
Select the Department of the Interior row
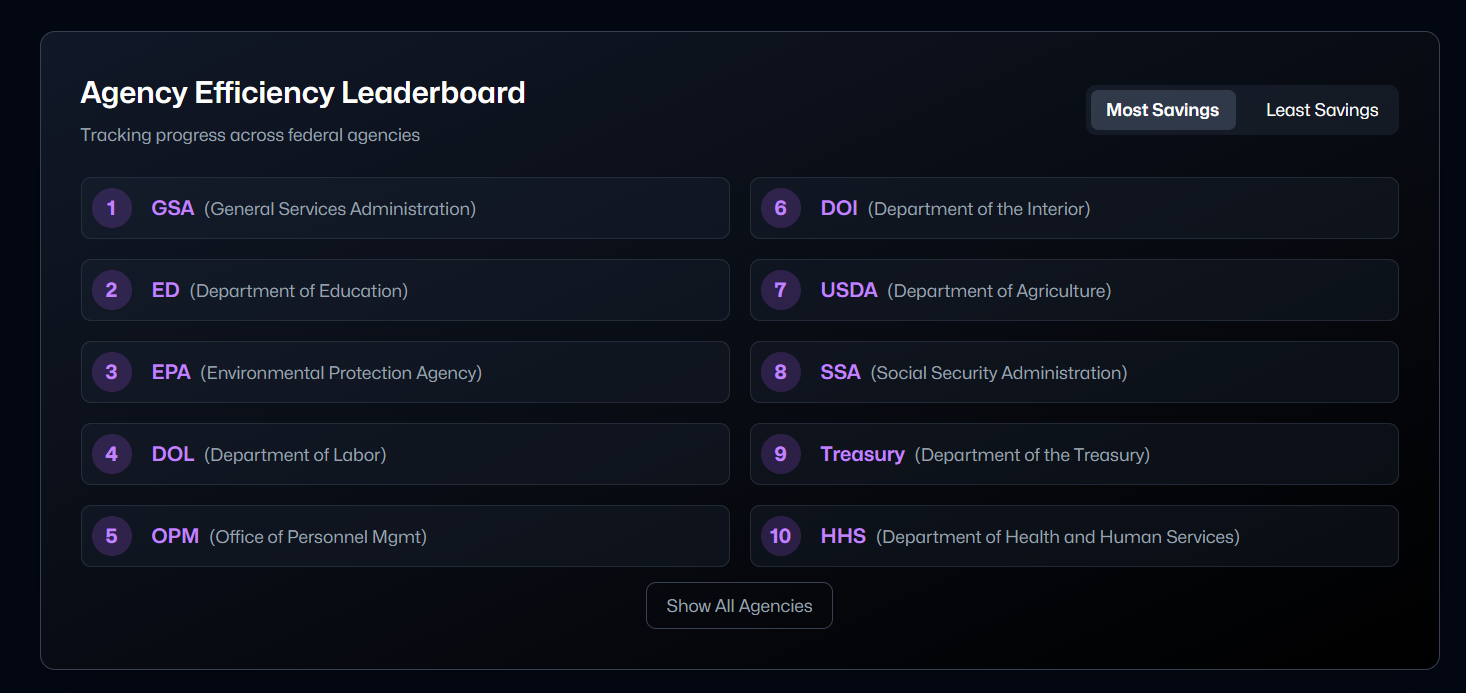click(x=1074, y=208)
